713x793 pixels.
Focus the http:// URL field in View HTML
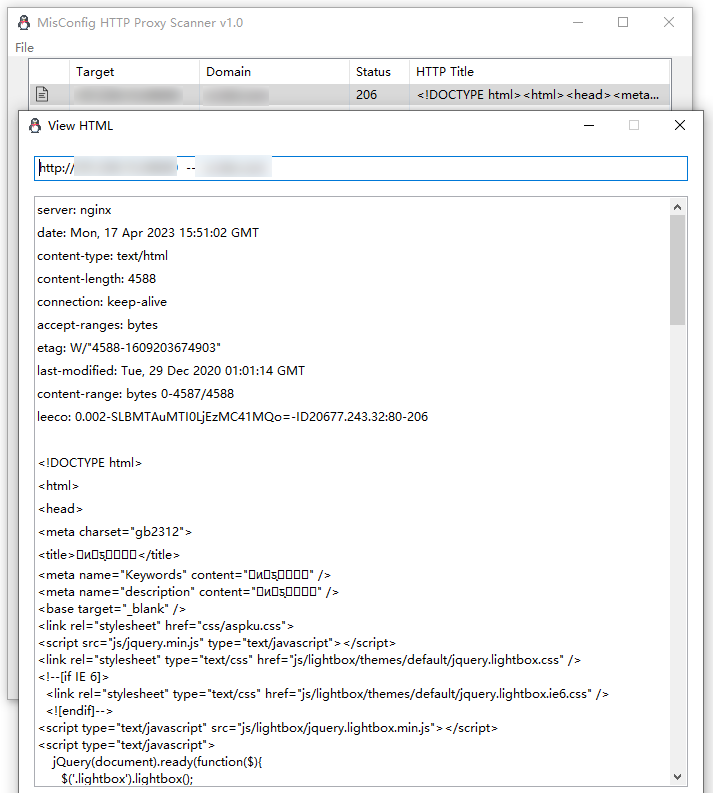[x=361, y=168]
